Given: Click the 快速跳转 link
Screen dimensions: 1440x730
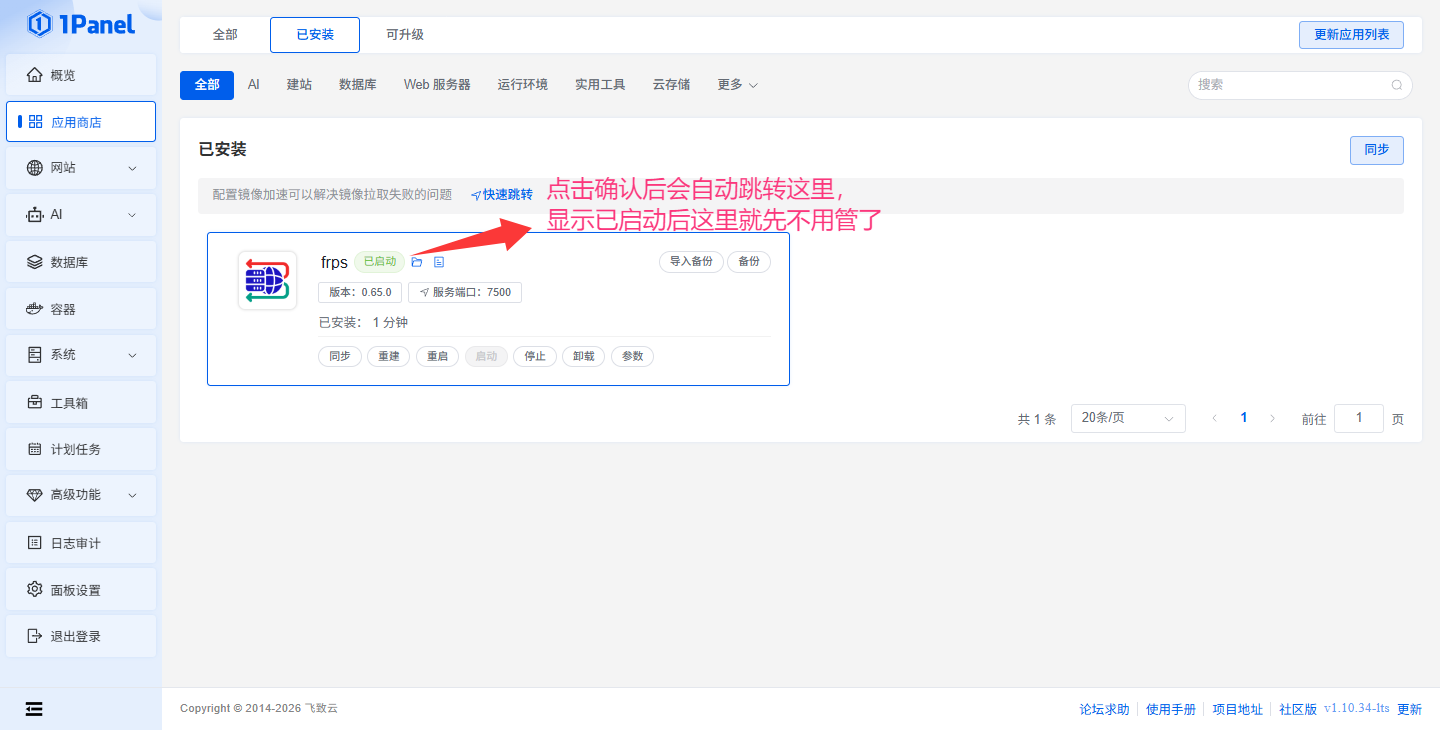Looking at the screenshot, I should click(502, 195).
